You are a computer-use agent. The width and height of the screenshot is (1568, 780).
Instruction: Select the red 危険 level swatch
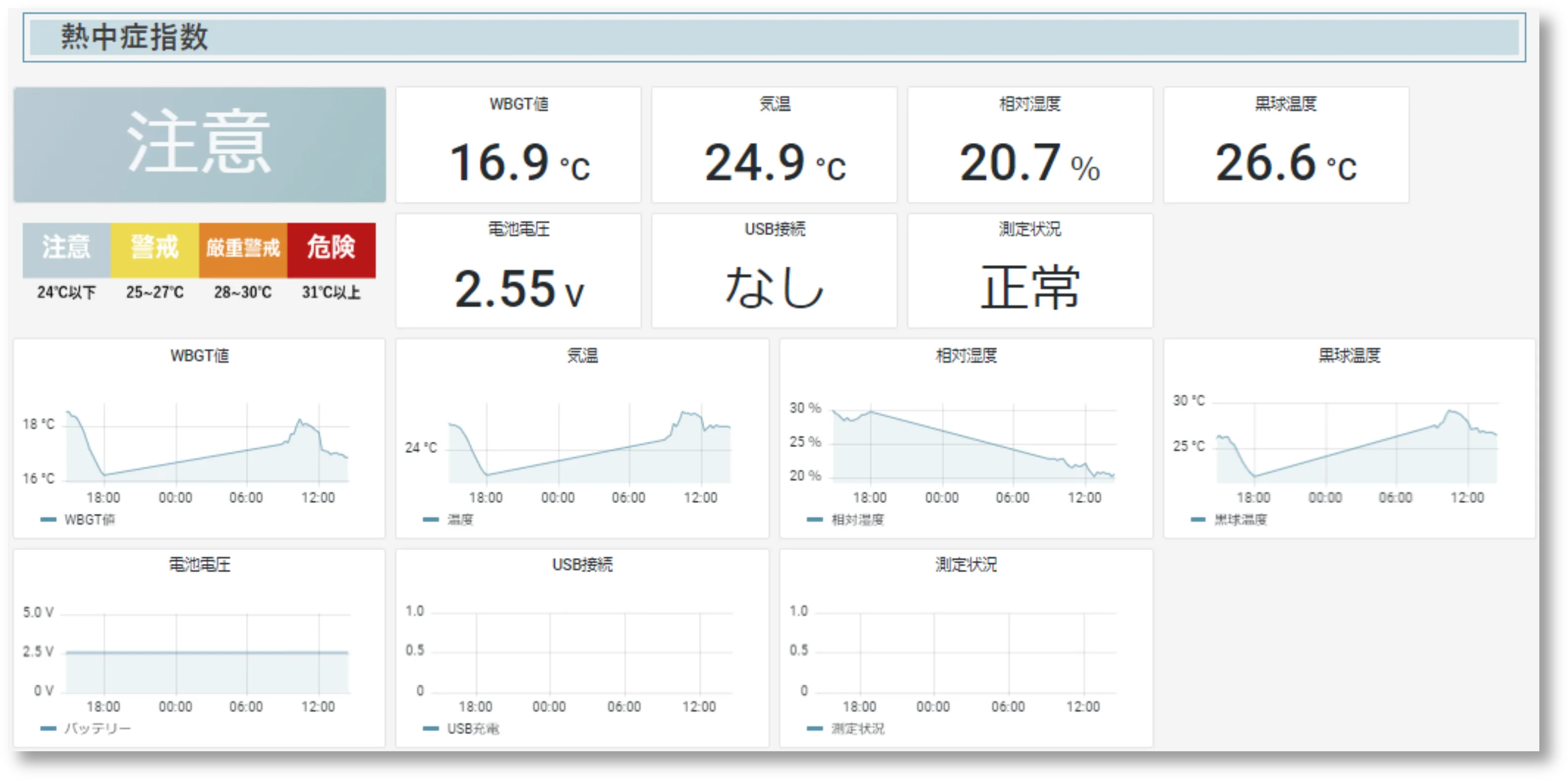pyautogui.click(x=331, y=250)
